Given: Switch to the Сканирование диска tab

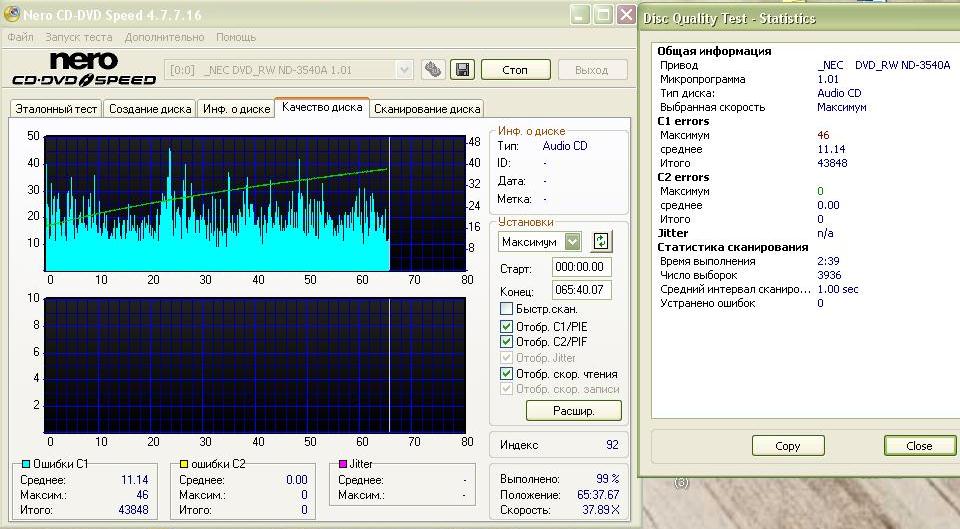Looking at the screenshot, I should pos(426,109).
